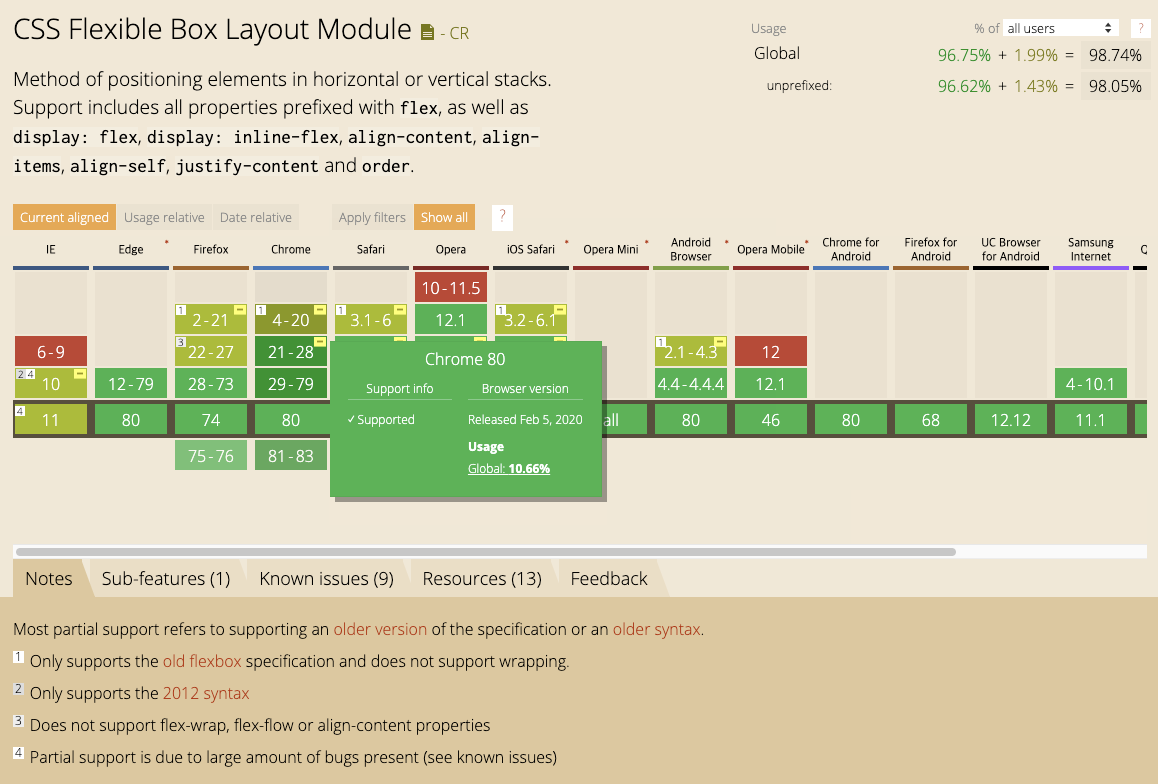The image size is (1158, 784).
Task: Select the Firefox 28-73 cell
Action: (x=210, y=383)
